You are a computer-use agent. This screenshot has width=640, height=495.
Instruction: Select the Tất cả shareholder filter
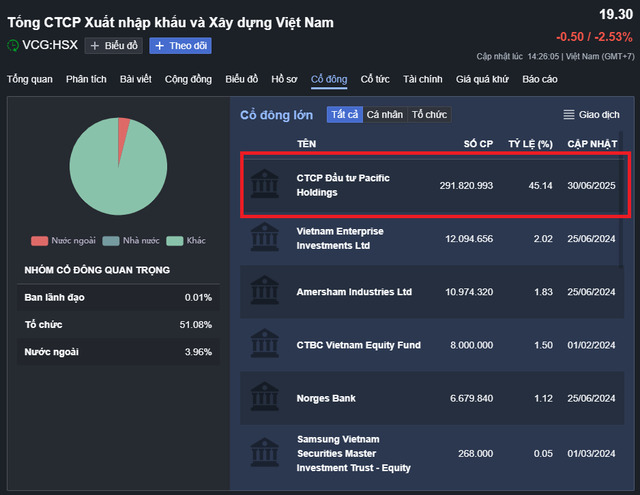pos(344,115)
